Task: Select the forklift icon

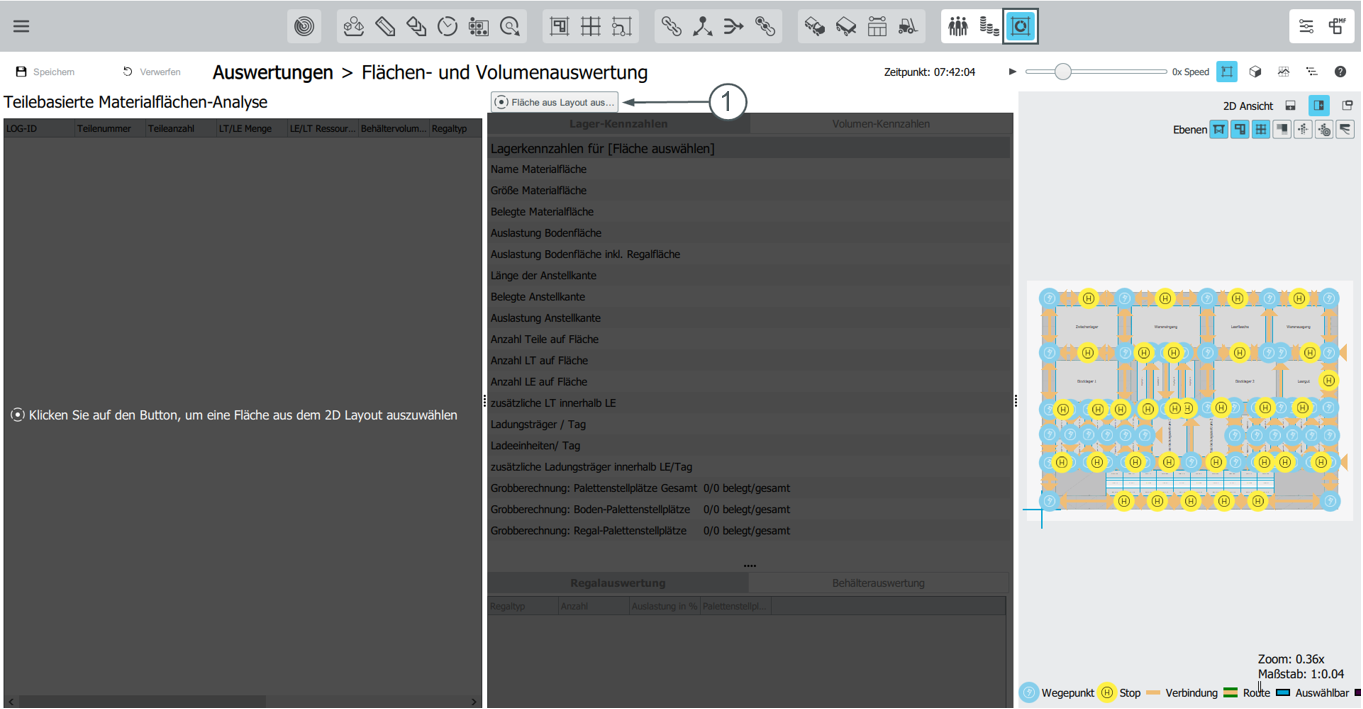Action: coord(908,27)
